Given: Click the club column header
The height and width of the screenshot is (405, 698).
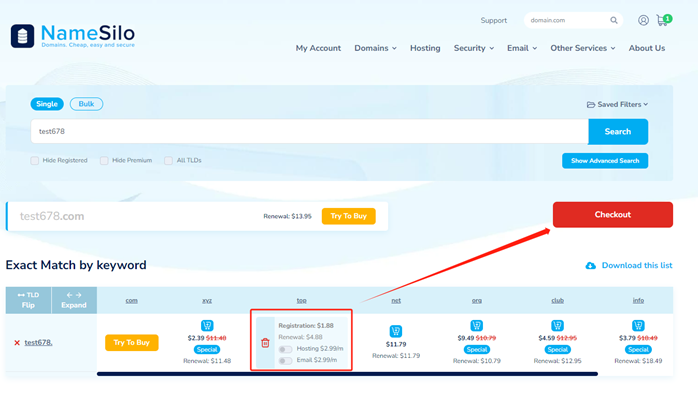Looking at the screenshot, I should 557,300.
